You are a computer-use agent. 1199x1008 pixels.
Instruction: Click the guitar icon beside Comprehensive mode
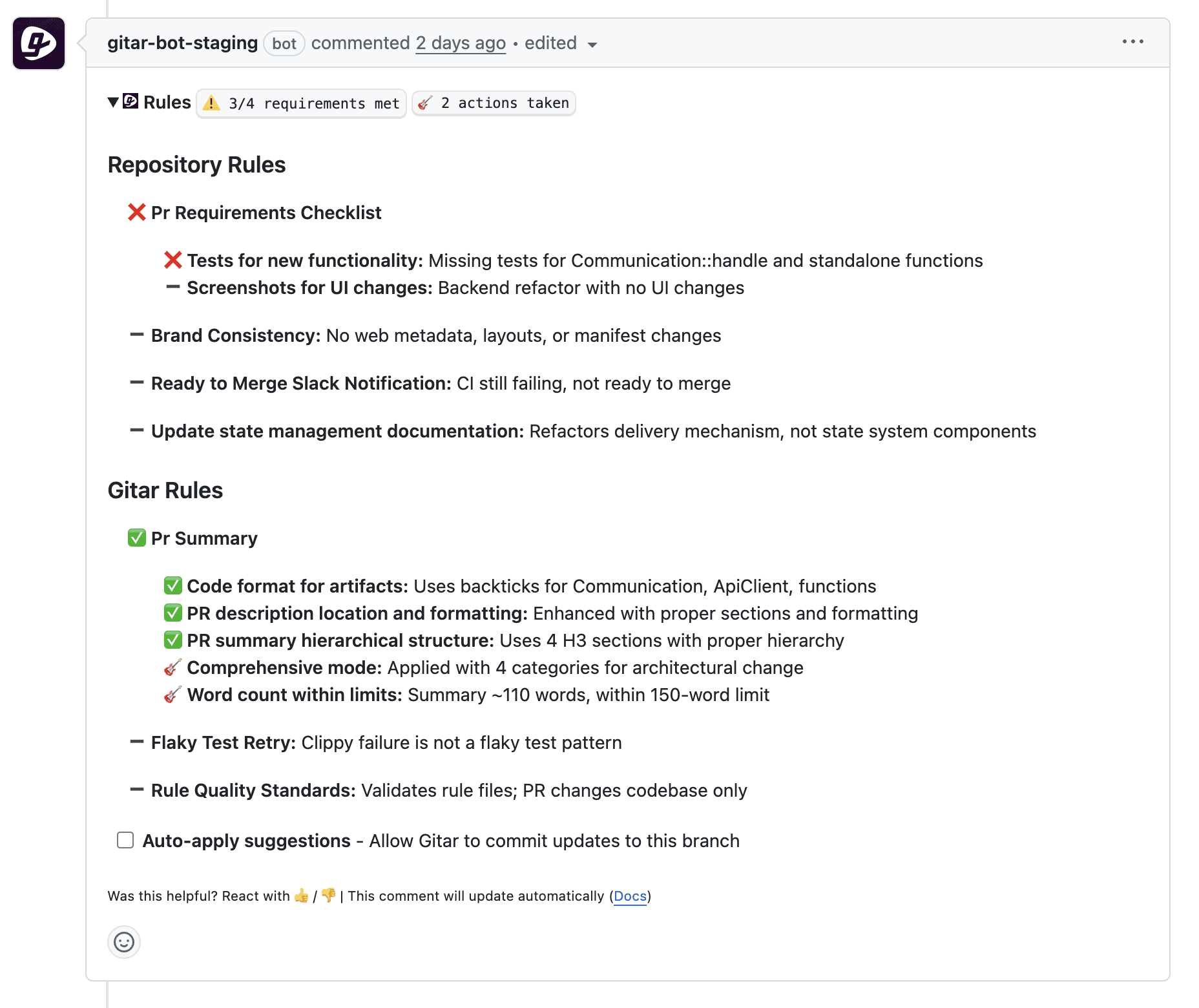pyautogui.click(x=172, y=667)
